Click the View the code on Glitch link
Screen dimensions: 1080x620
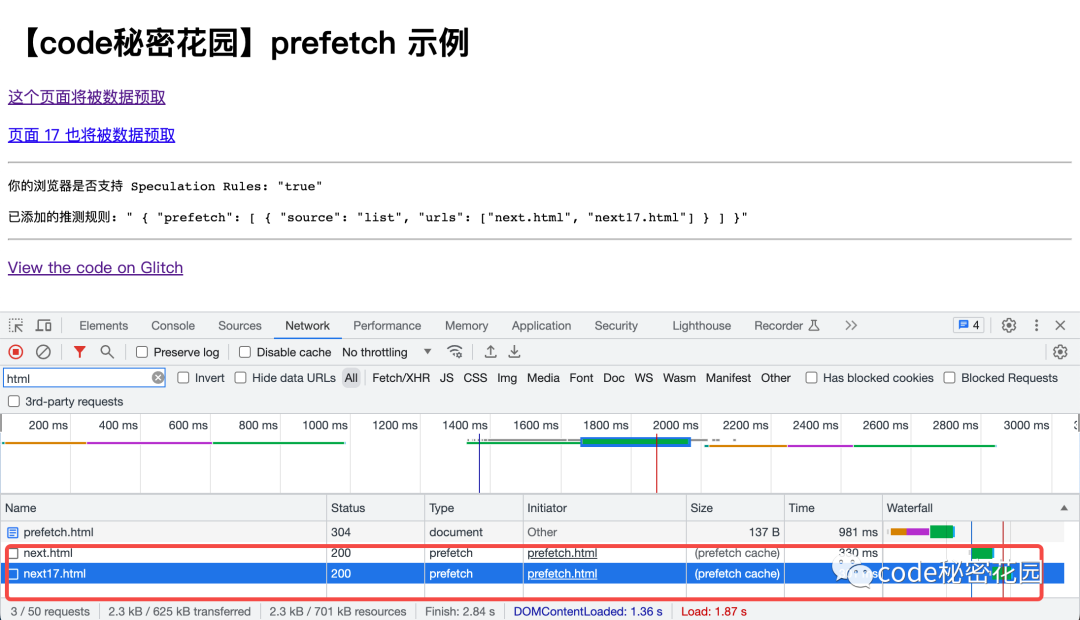coord(95,267)
